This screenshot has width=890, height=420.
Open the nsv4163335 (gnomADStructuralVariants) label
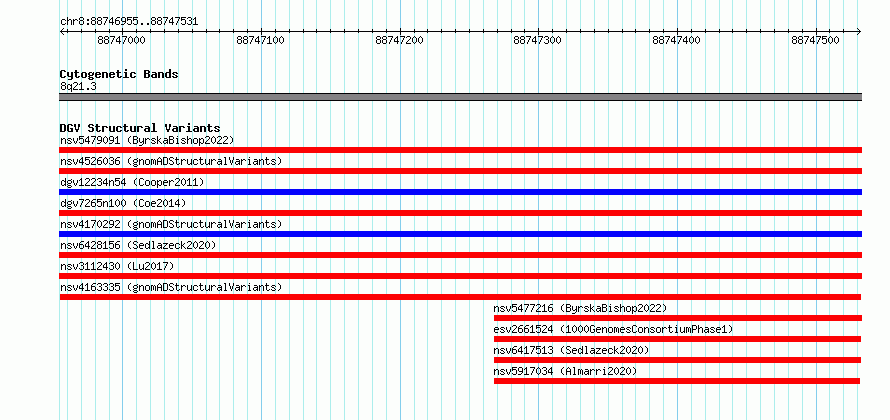click(x=171, y=287)
